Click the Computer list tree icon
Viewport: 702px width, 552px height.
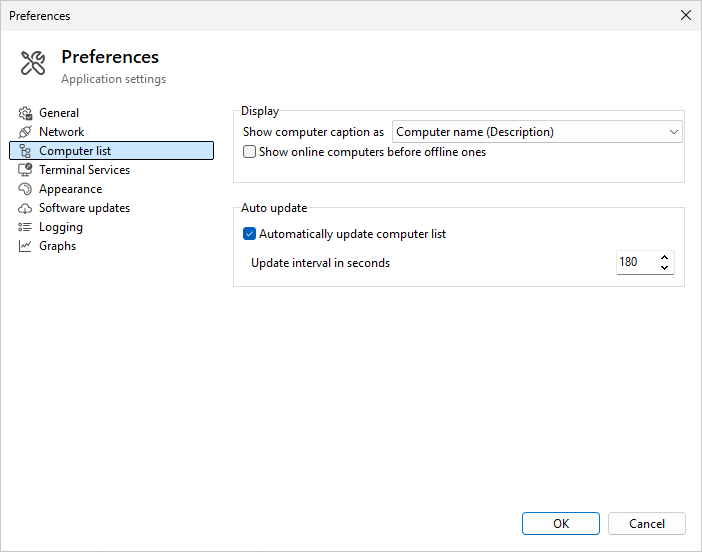point(26,151)
